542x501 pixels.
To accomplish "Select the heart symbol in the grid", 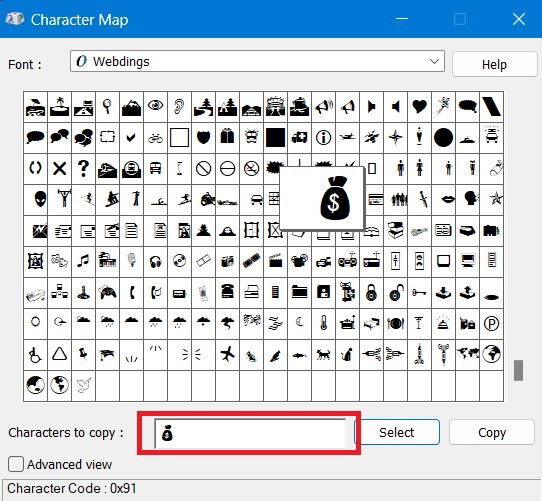I will click(419, 107).
